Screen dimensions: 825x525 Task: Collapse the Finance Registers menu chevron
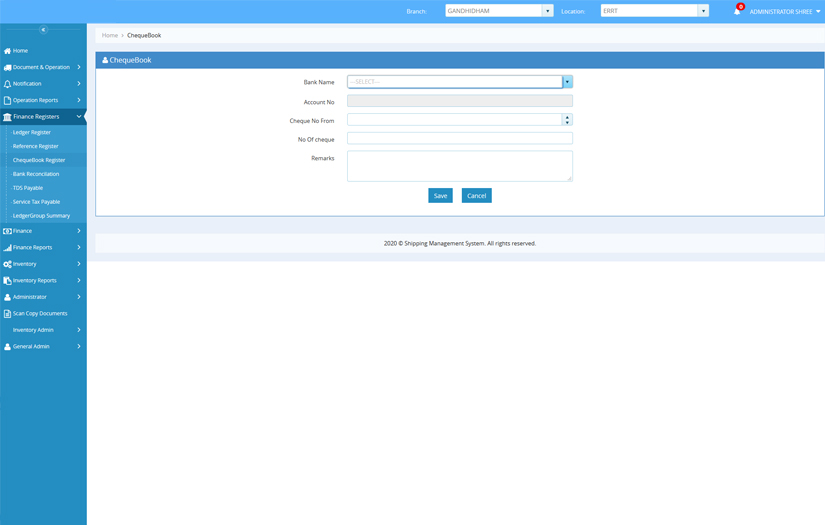[79, 116]
